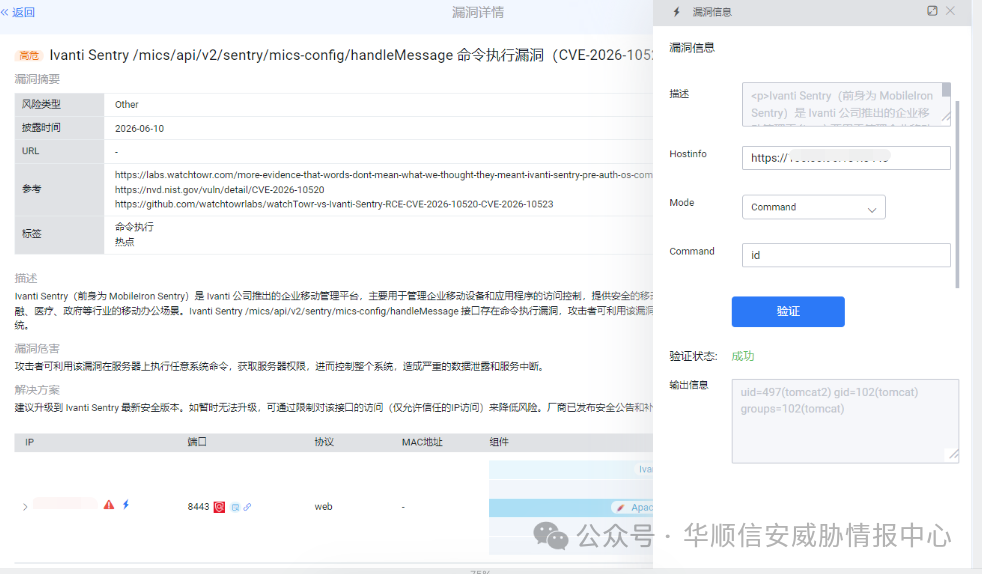Click the blue 验证 button
The image size is (982, 574).
tap(788, 312)
